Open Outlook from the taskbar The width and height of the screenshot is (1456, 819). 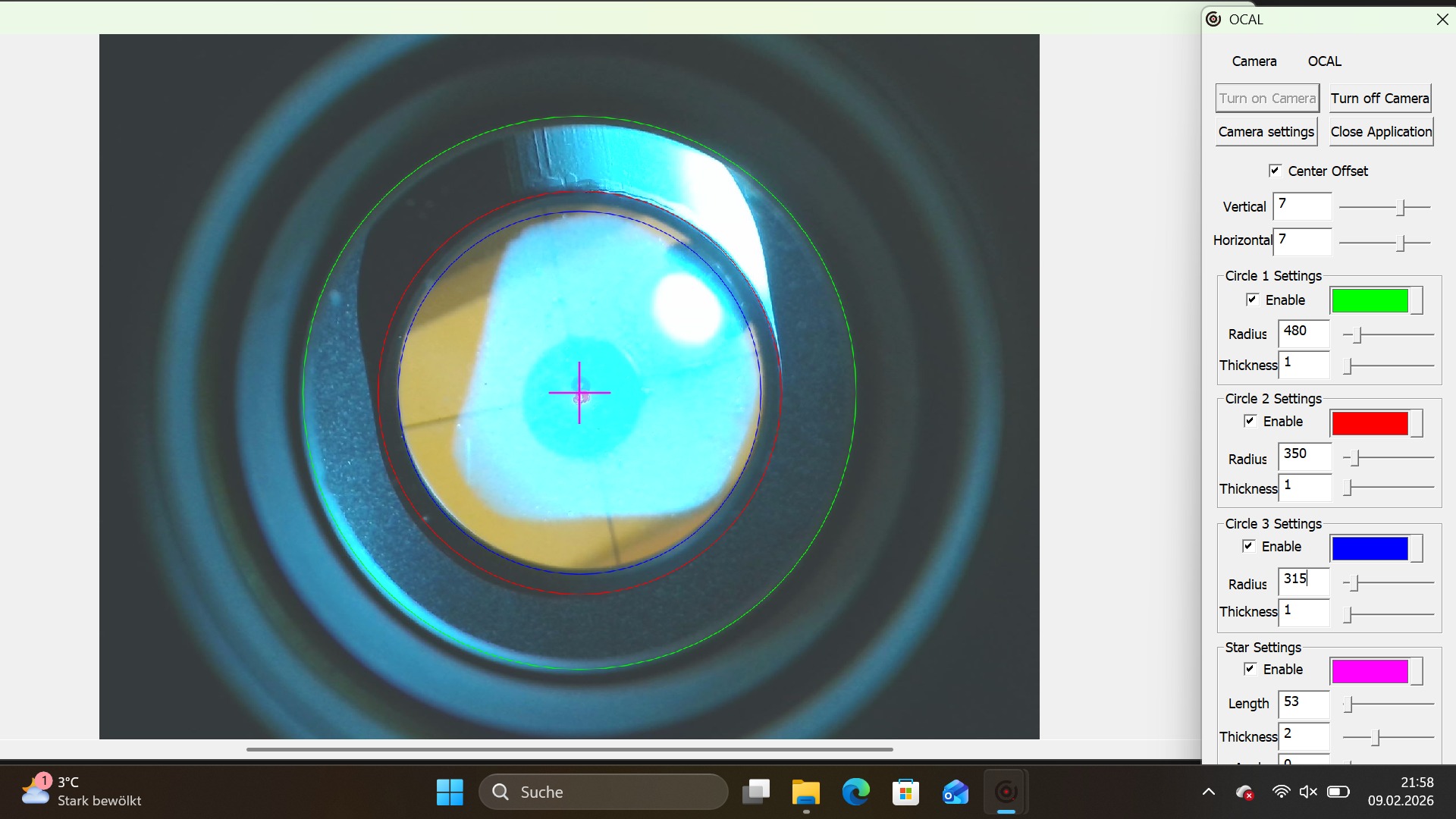click(x=955, y=792)
